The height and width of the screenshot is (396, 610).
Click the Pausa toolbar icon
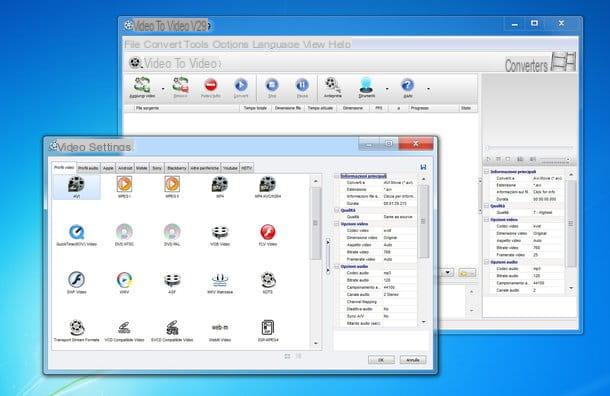pos(302,85)
